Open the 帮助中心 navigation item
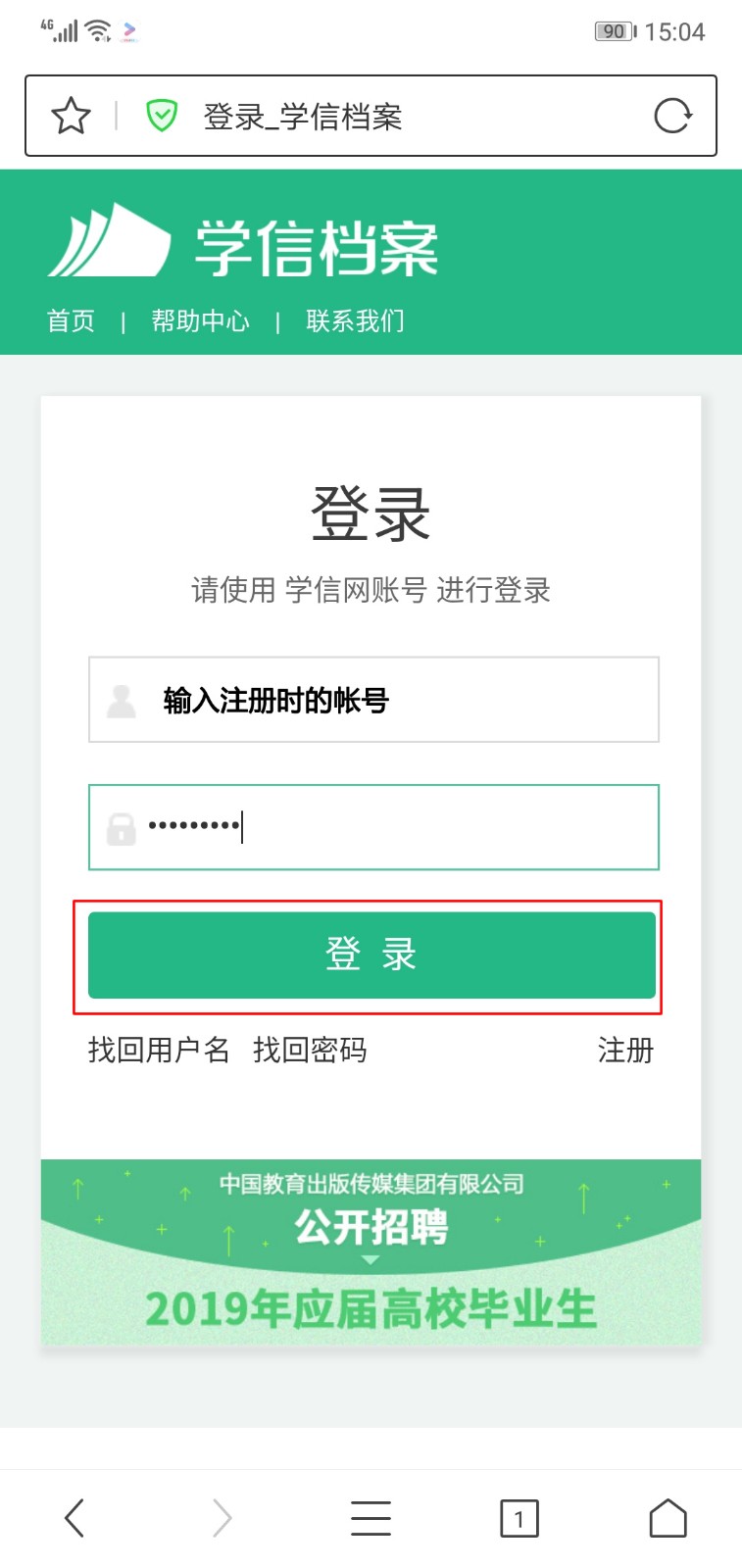Screen dimensions: 742x1568 (x=200, y=320)
